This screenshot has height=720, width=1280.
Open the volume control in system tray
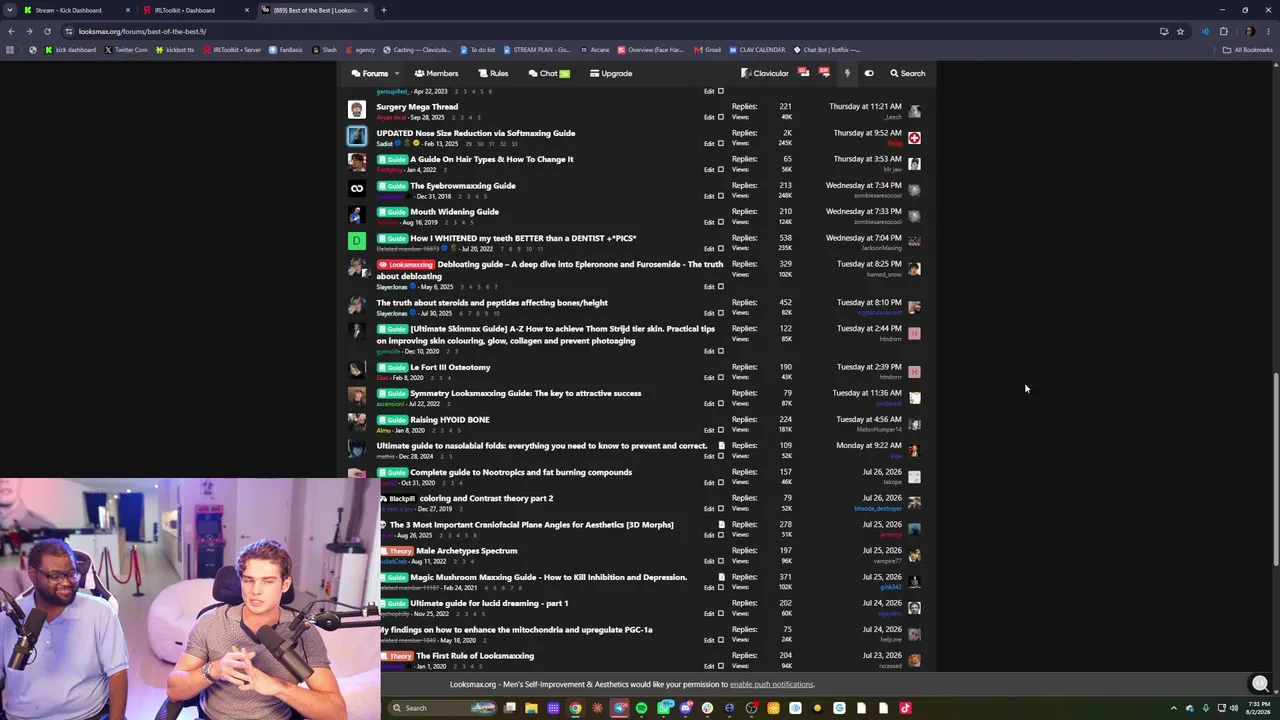pos(1235,708)
